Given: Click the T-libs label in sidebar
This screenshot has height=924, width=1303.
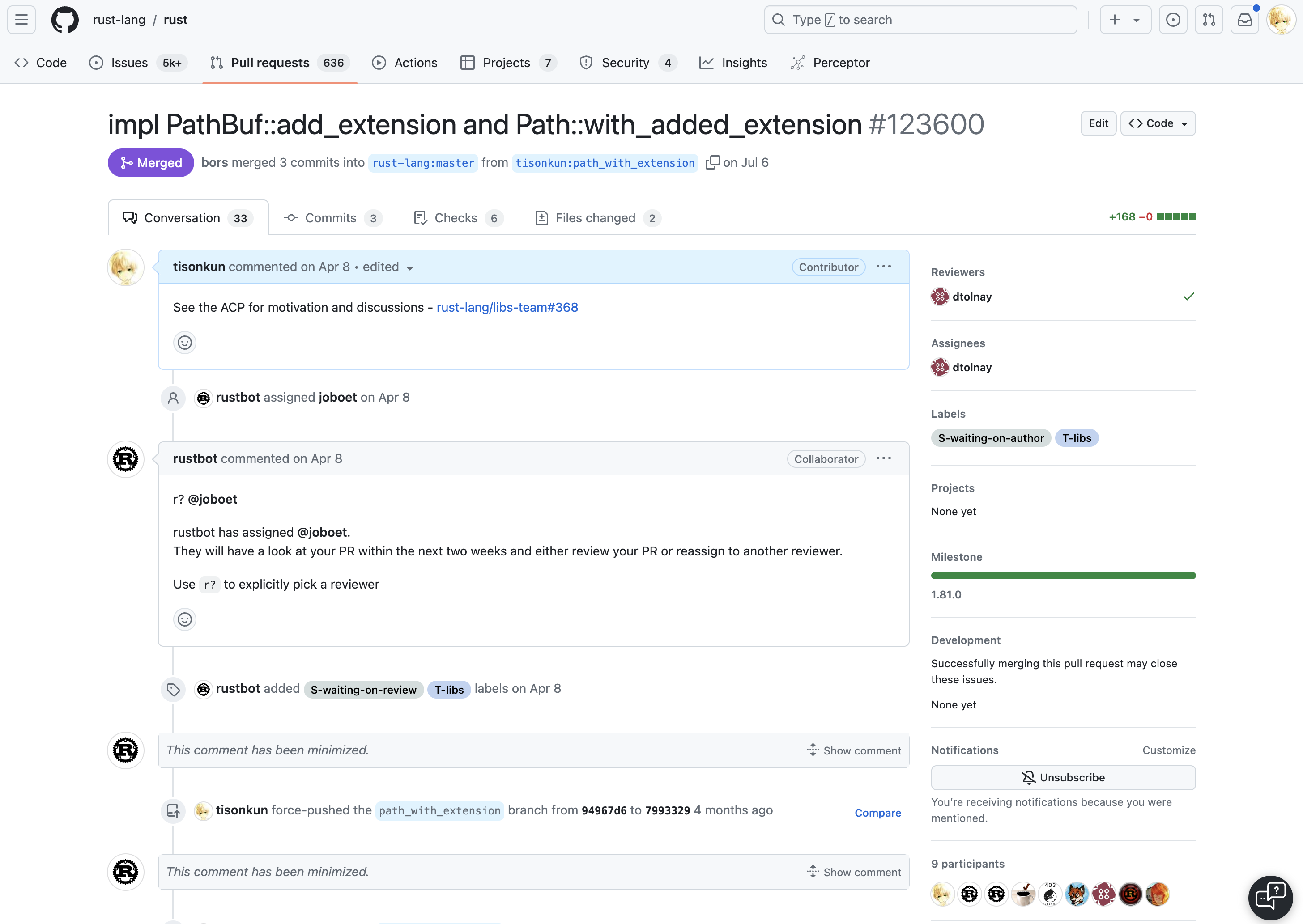Looking at the screenshot, I should (1077, 438).
